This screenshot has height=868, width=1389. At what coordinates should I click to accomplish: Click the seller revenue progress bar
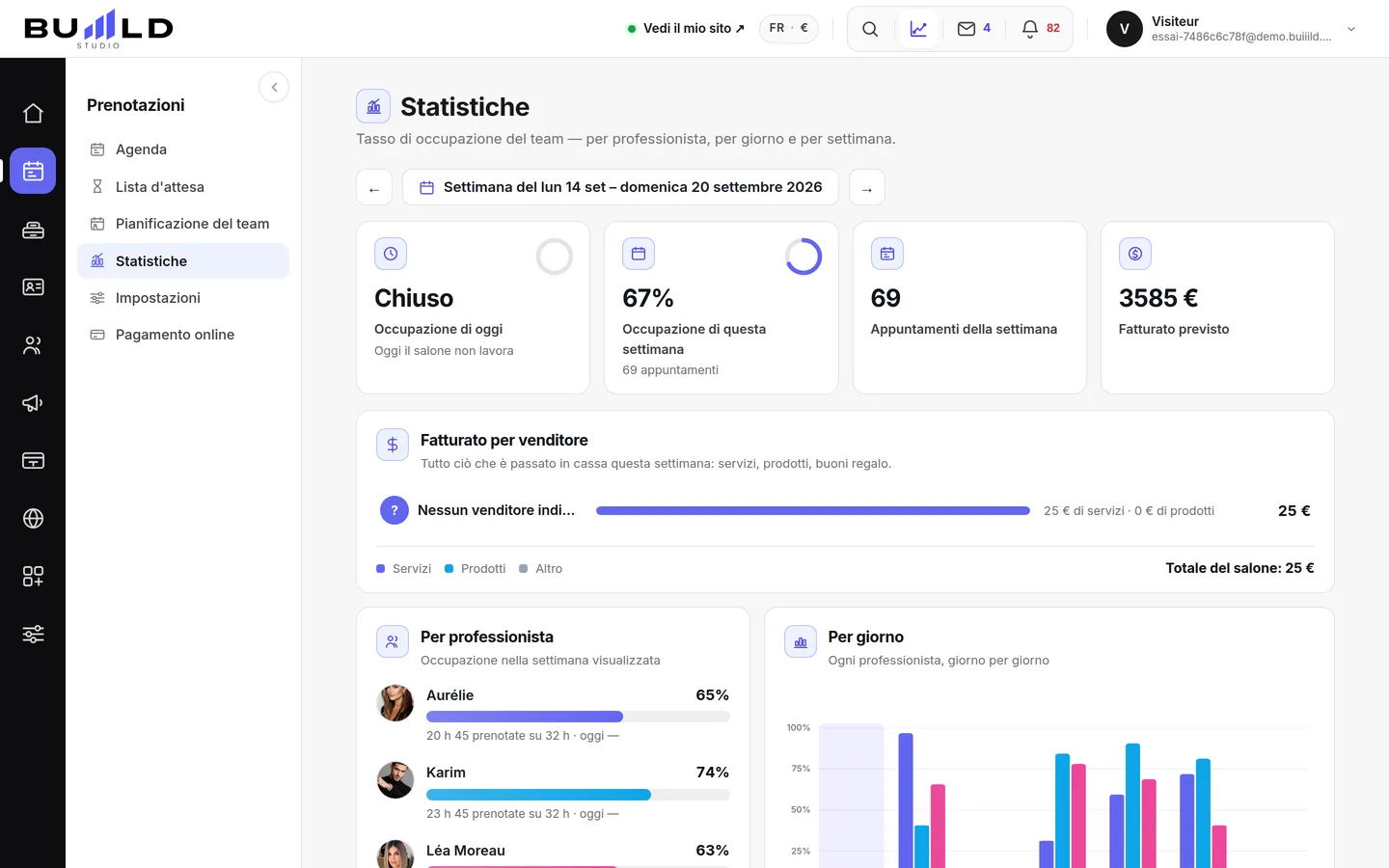pyautogui.click(x=813, y=511)
